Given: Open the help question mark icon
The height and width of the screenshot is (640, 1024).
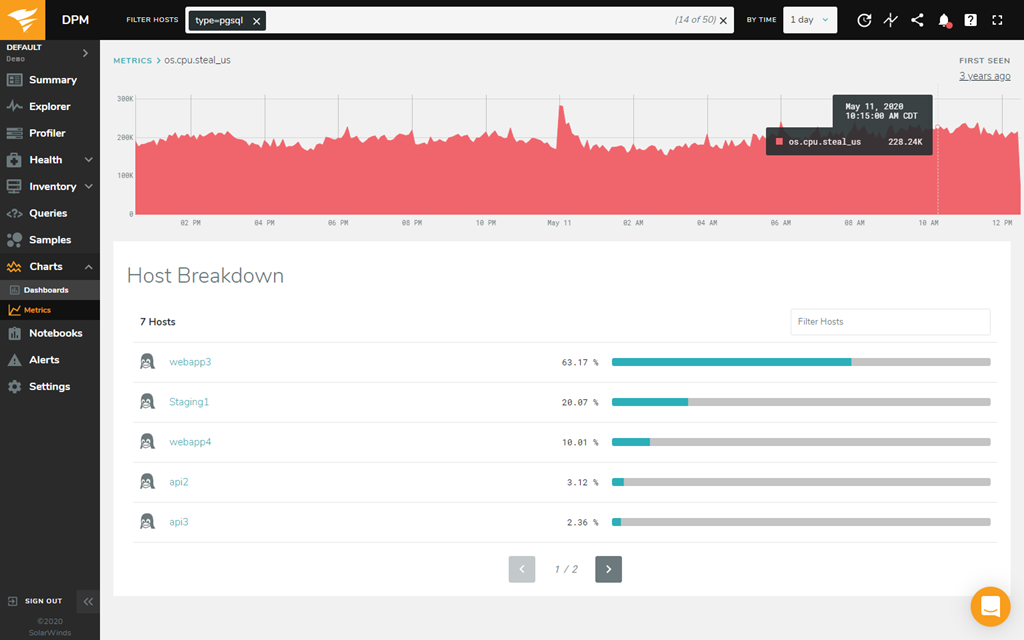Looking at the screenshot, I should (x=970, y=20).
